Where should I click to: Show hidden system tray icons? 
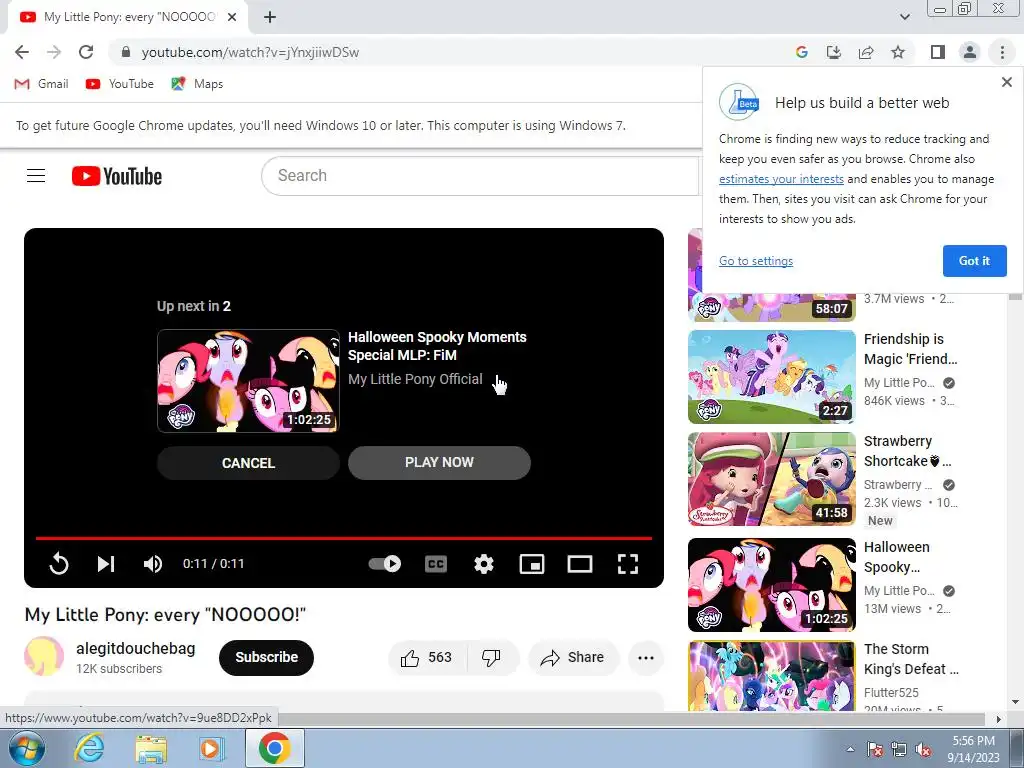[850, 749]
